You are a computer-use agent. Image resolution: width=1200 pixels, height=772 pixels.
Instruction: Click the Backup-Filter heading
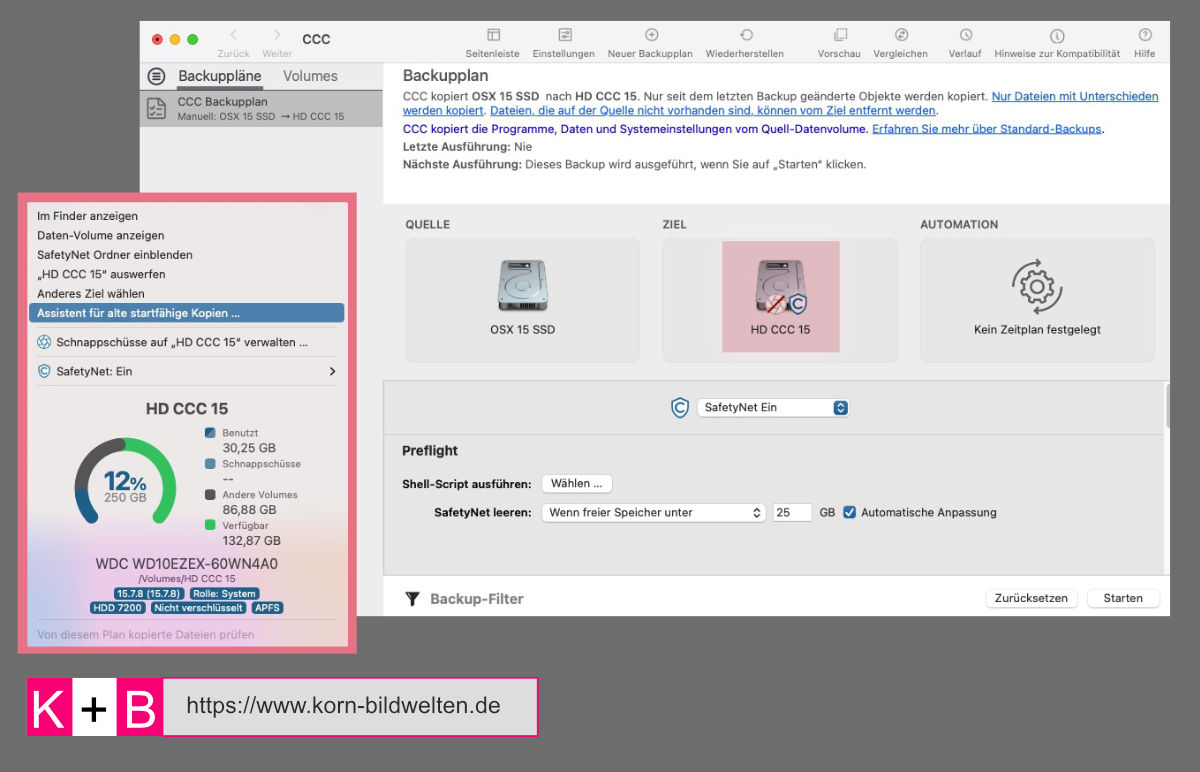tap(477, 599)
